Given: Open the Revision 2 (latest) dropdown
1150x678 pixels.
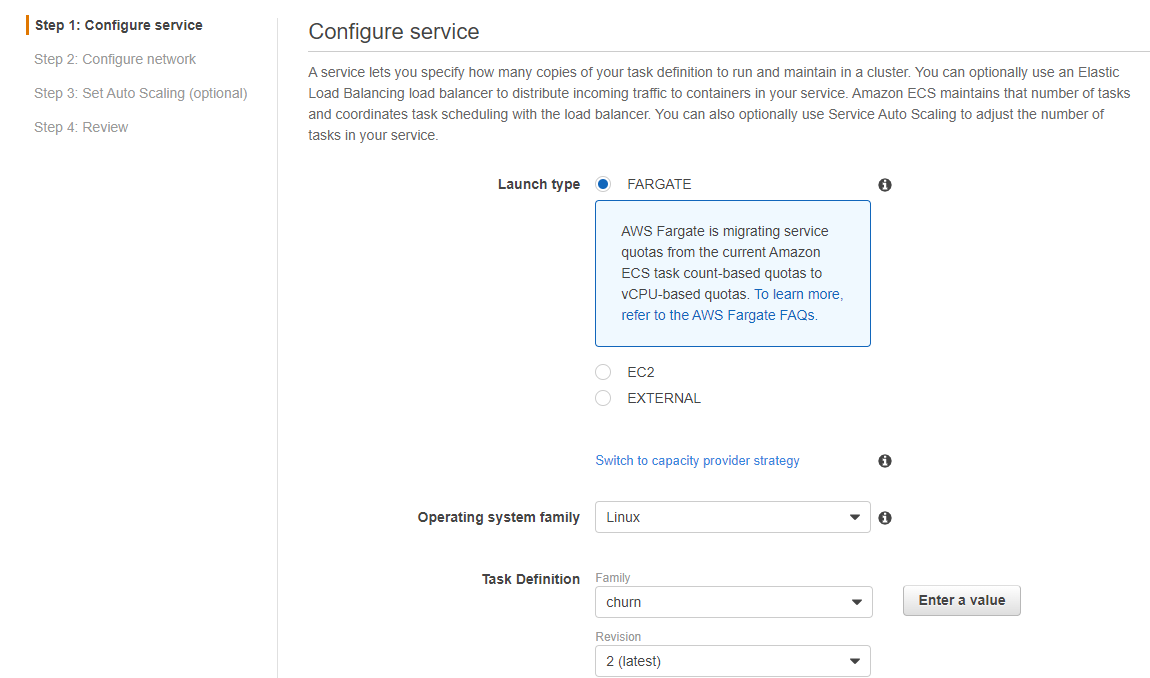Looking at the screenshot, I should coord(733,661).
